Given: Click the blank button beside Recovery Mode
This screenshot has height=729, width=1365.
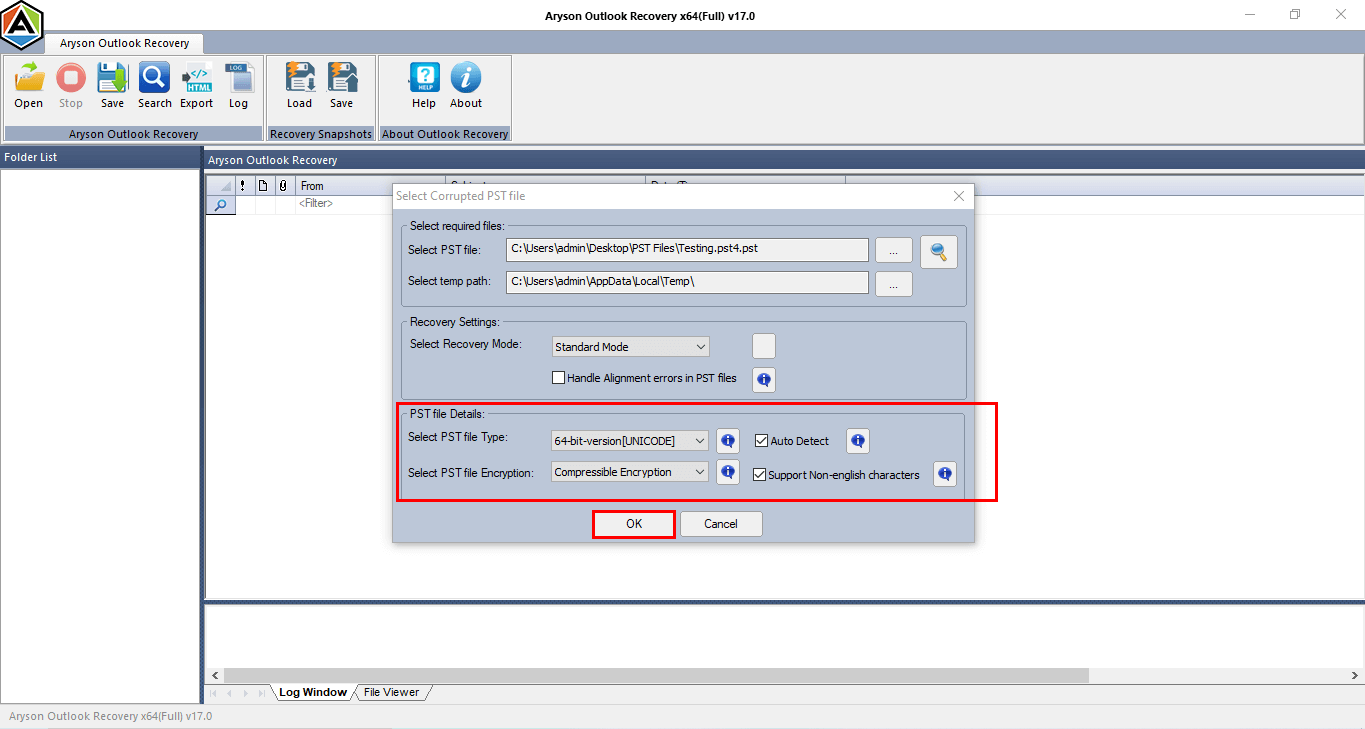Looking at the screenshot, I should [x=764, y=346].
